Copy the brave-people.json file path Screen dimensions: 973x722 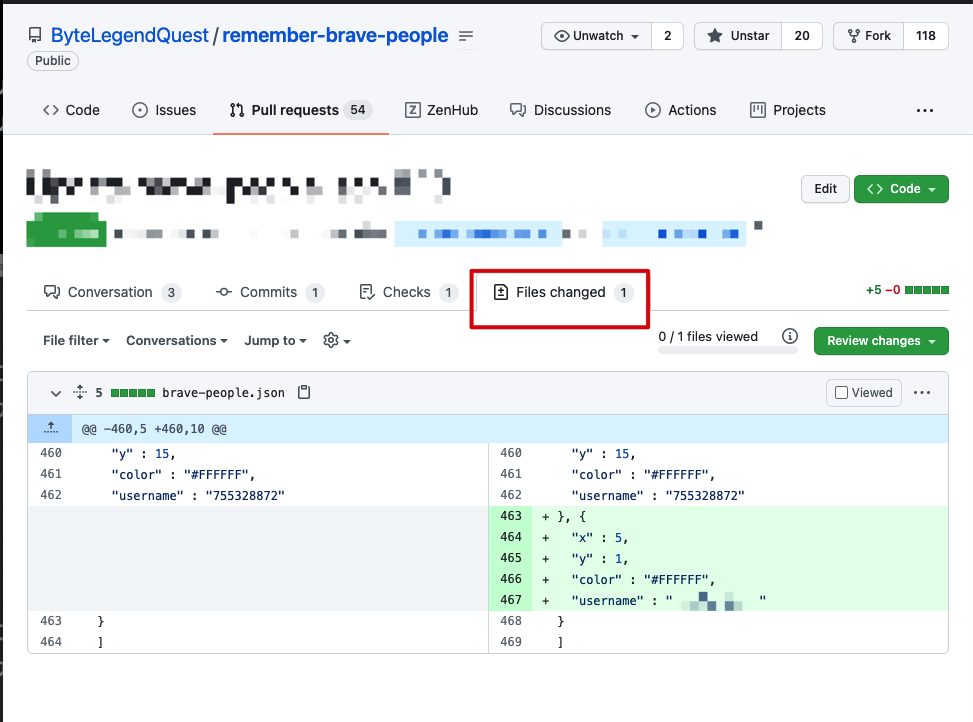point(304,392)
